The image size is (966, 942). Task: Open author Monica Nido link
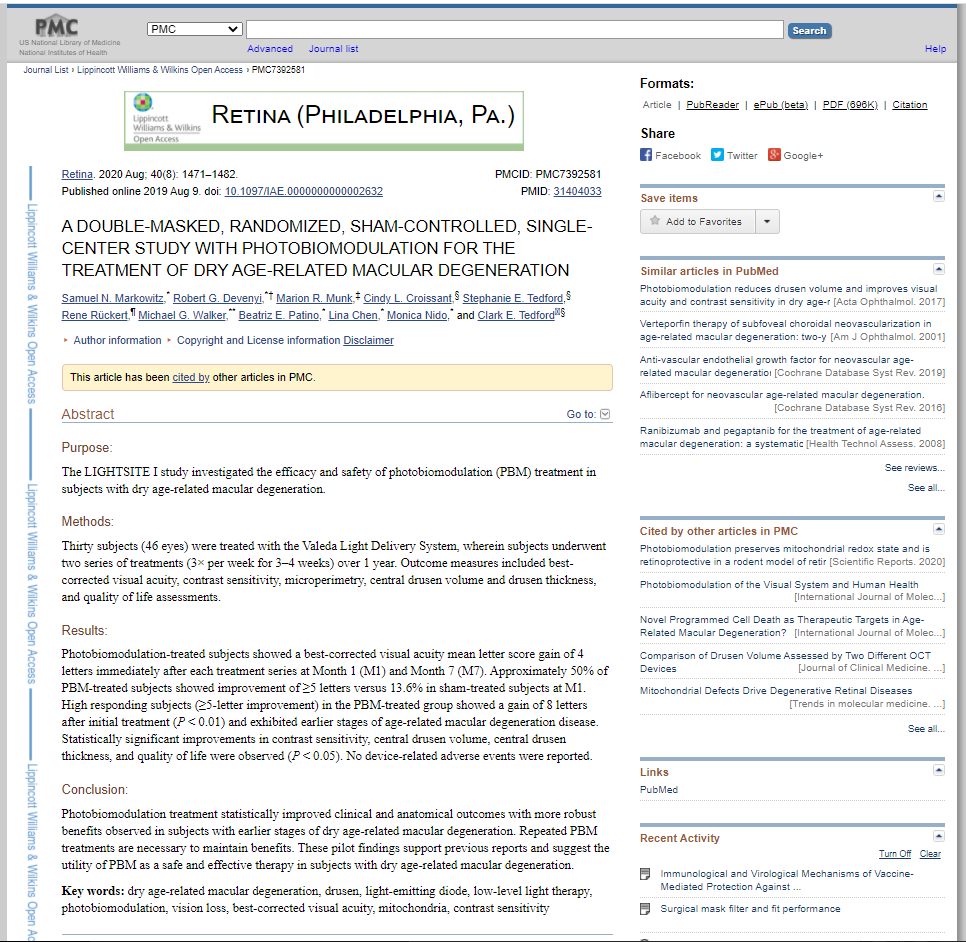pyautogui.click(x=417, y=315)
